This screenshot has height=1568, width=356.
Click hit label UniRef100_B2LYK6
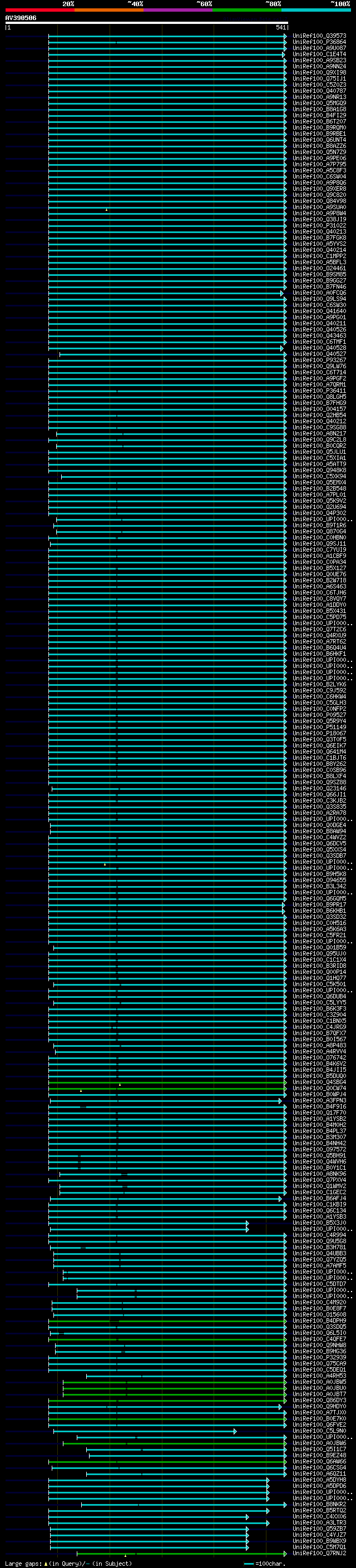point(319,684)
